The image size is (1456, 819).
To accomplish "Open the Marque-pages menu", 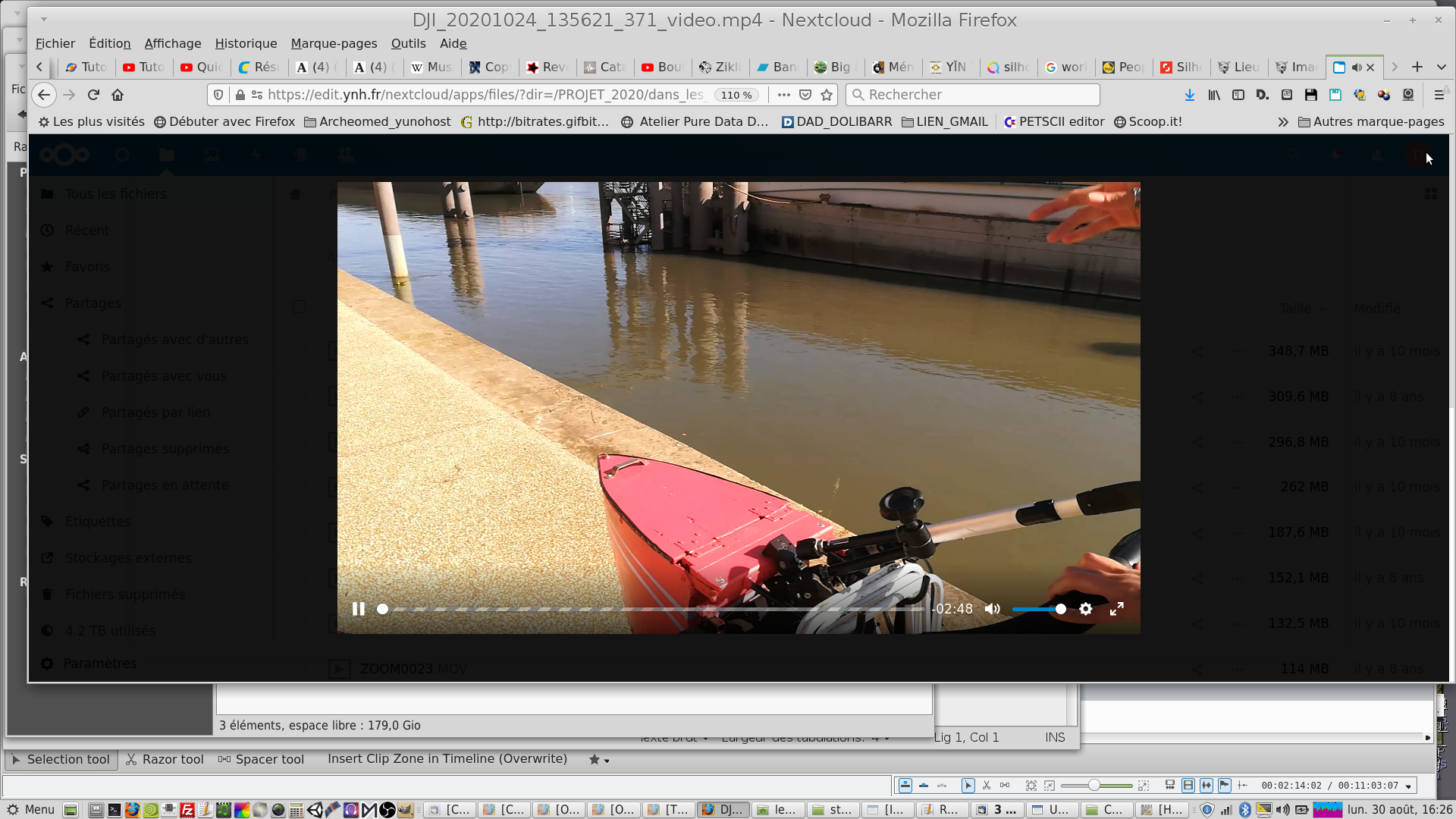I will (334, 43).
